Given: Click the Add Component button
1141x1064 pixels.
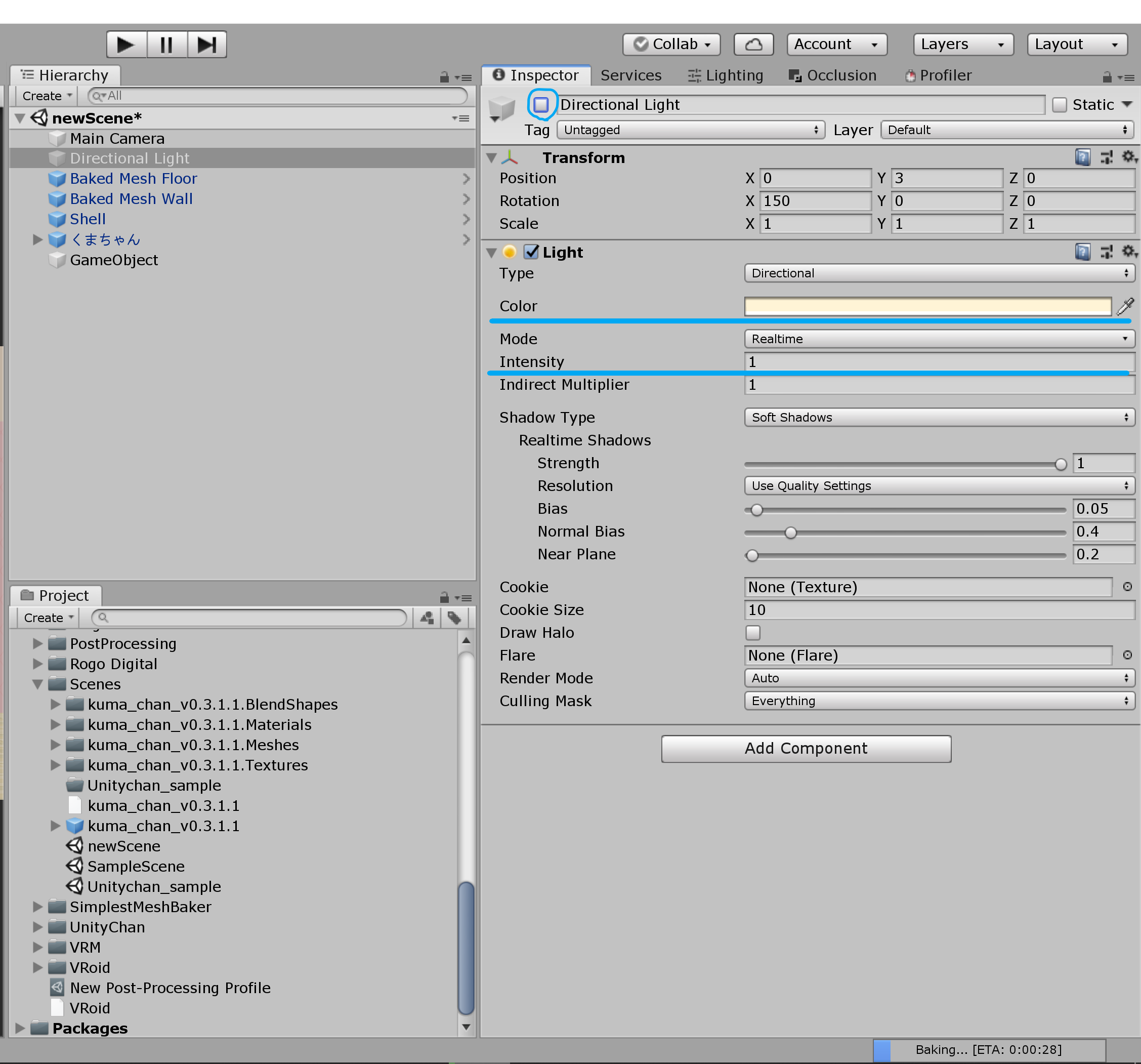Looking at the screenshot, I should [x=805, y=748].
